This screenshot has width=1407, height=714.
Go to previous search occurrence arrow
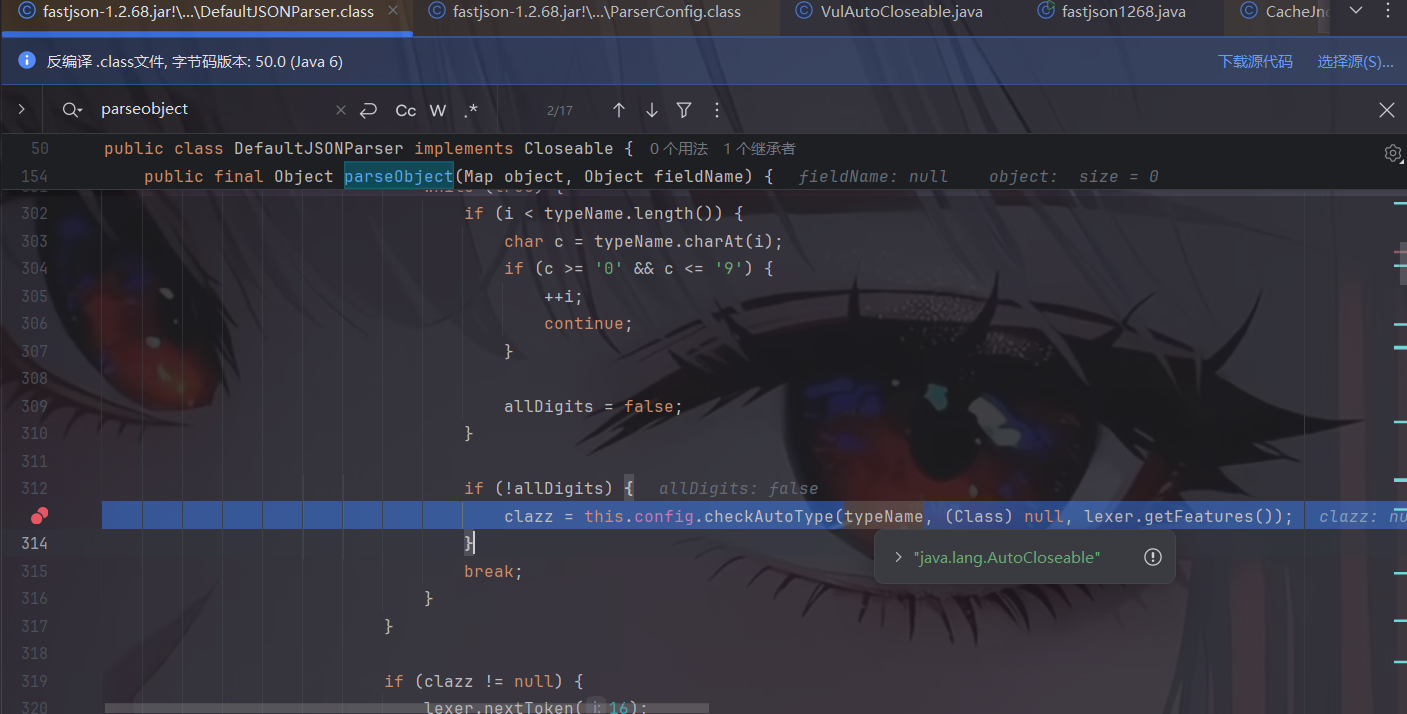[x=619, y=110]
